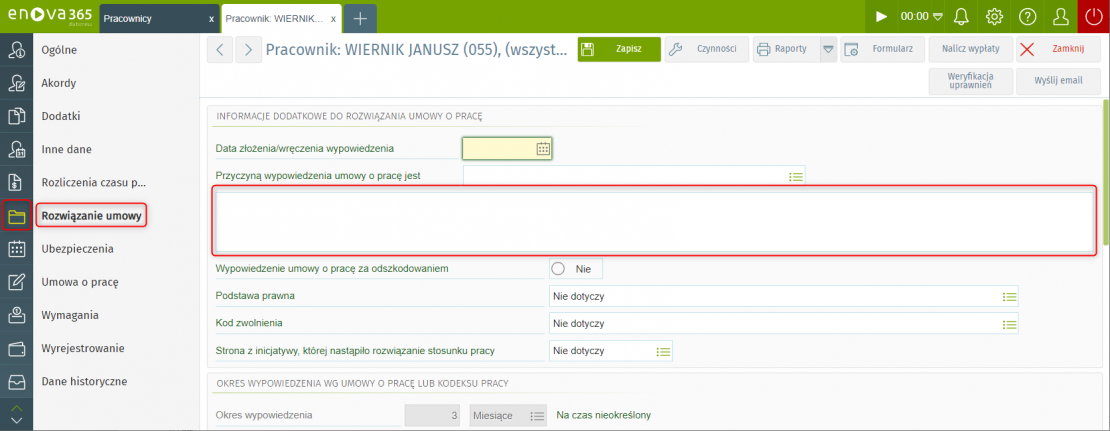This screenshot has height=431, width=1110.
Task: Click the folder icon in left sidebar
Action: [16, 216]
